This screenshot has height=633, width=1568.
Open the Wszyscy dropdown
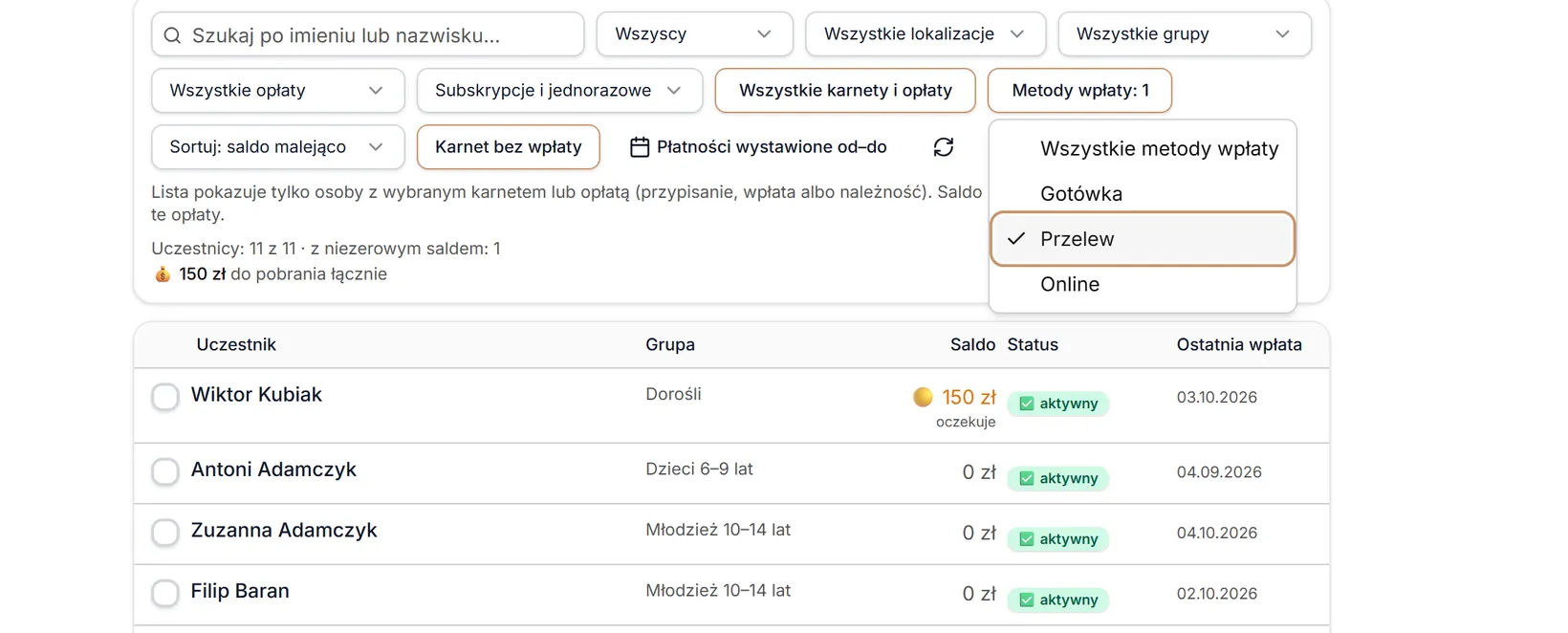pyautogui.click(x=695, y=34)
